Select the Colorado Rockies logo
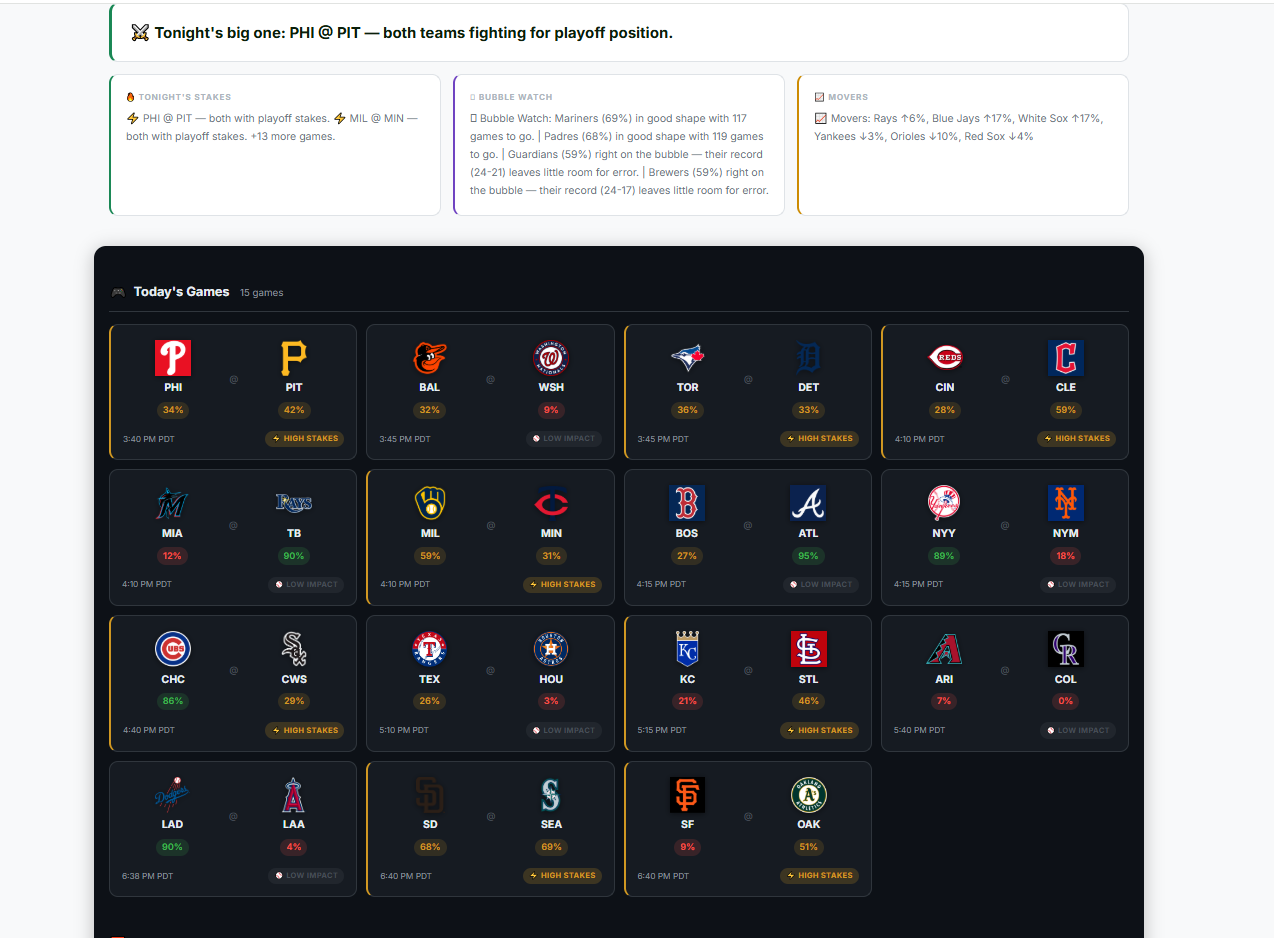This screenshot has width=1274, height=938. click(x=1066, y=650)
